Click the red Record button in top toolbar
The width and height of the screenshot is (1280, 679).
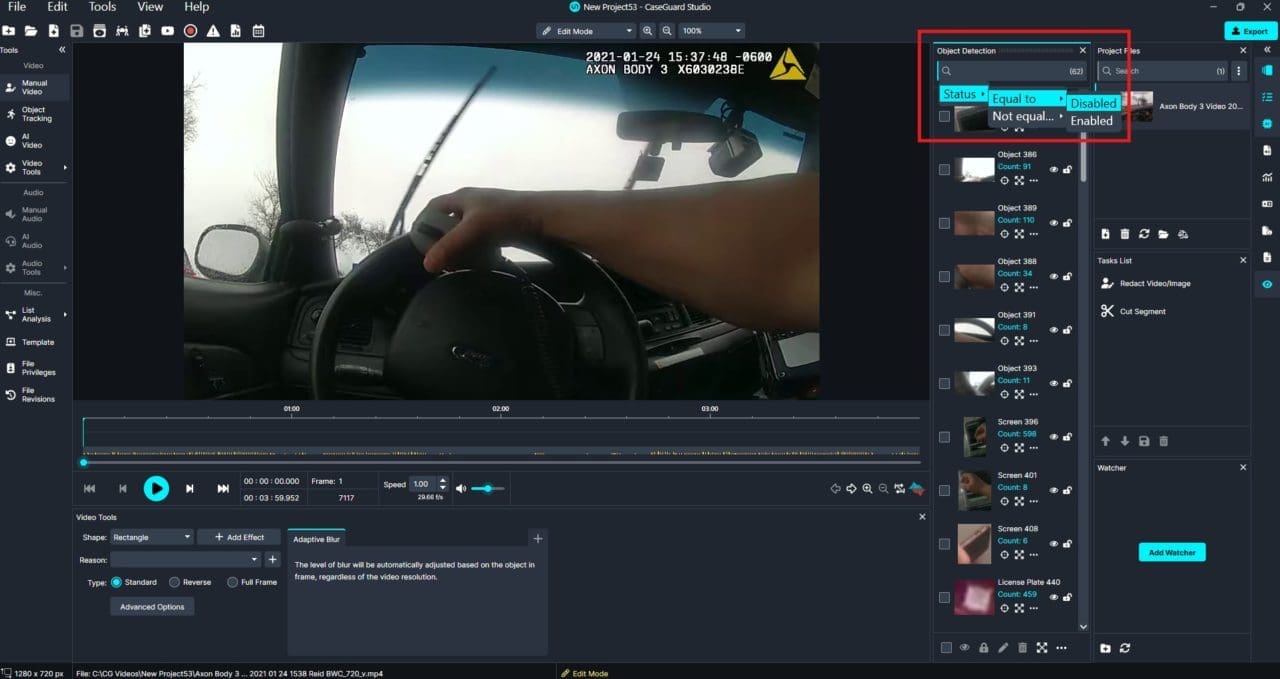pyautogui.click(x=190, y=31)
